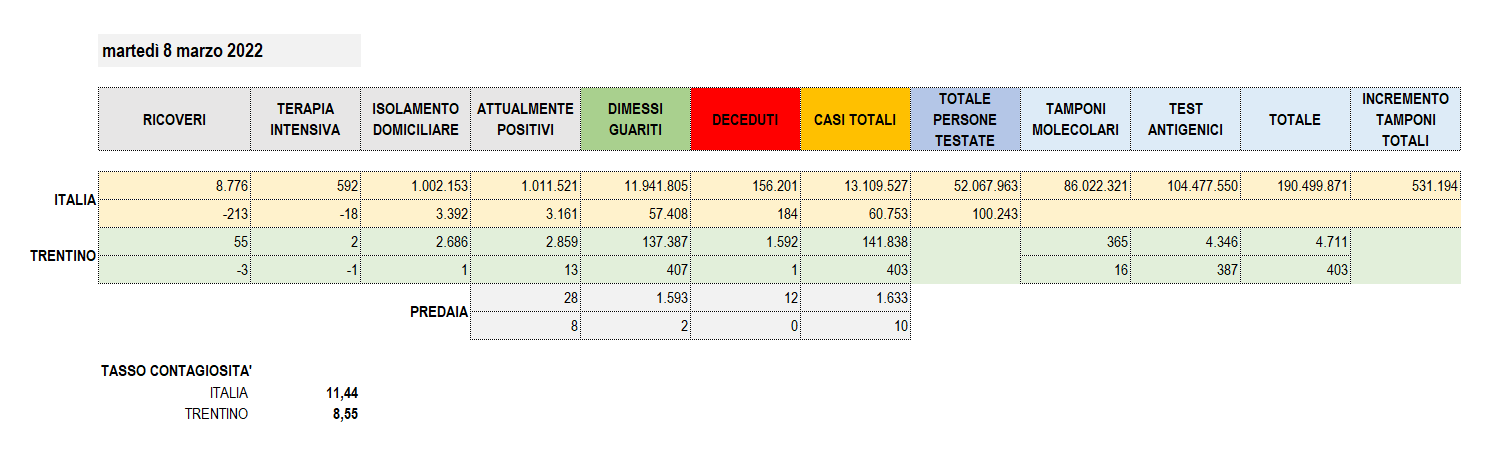Click the RICOVERI column header
The width and height of the screenshot is (1495, 450).
[174, 119]
